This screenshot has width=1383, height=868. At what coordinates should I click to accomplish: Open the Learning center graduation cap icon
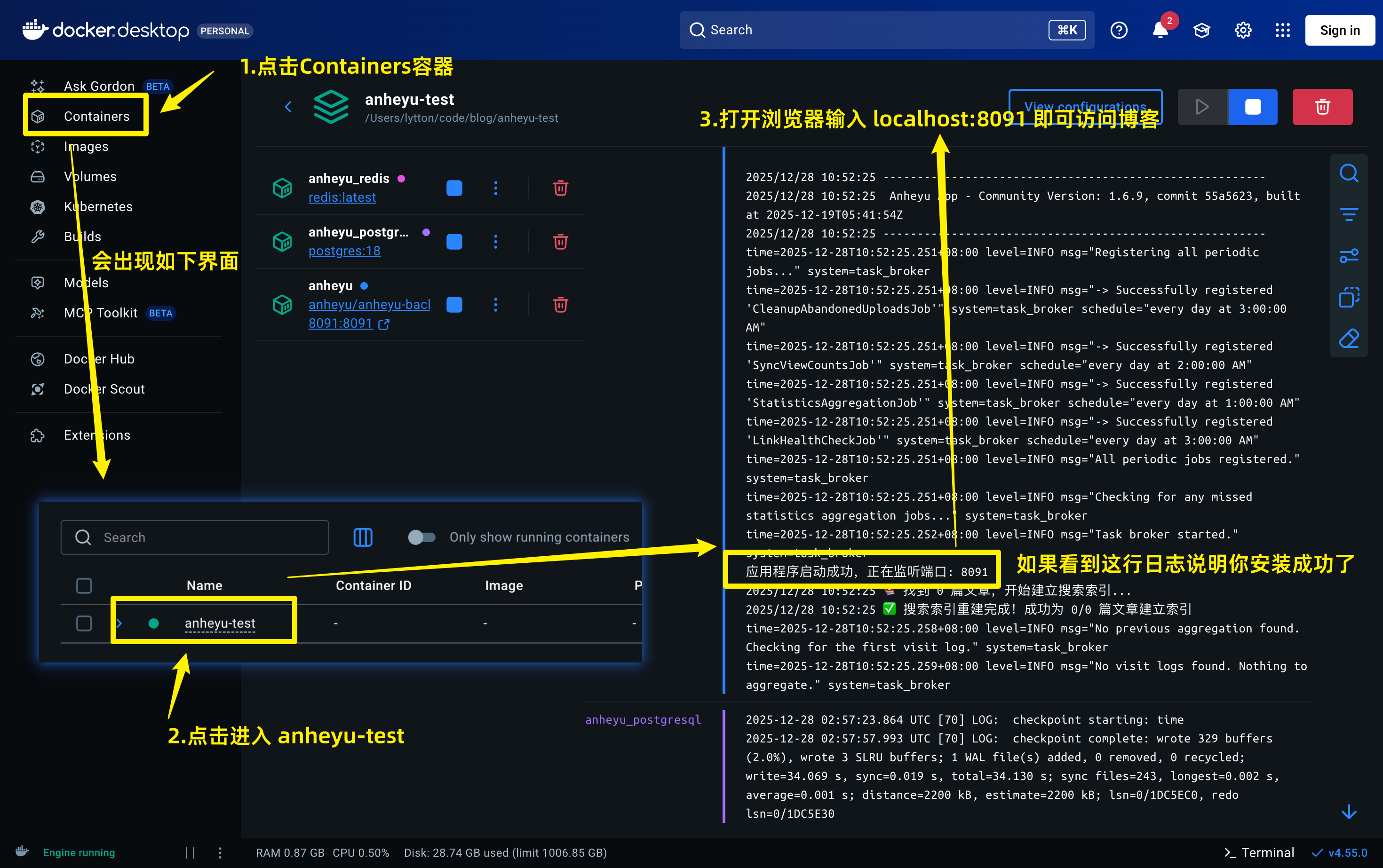(x=1201, y=30)
